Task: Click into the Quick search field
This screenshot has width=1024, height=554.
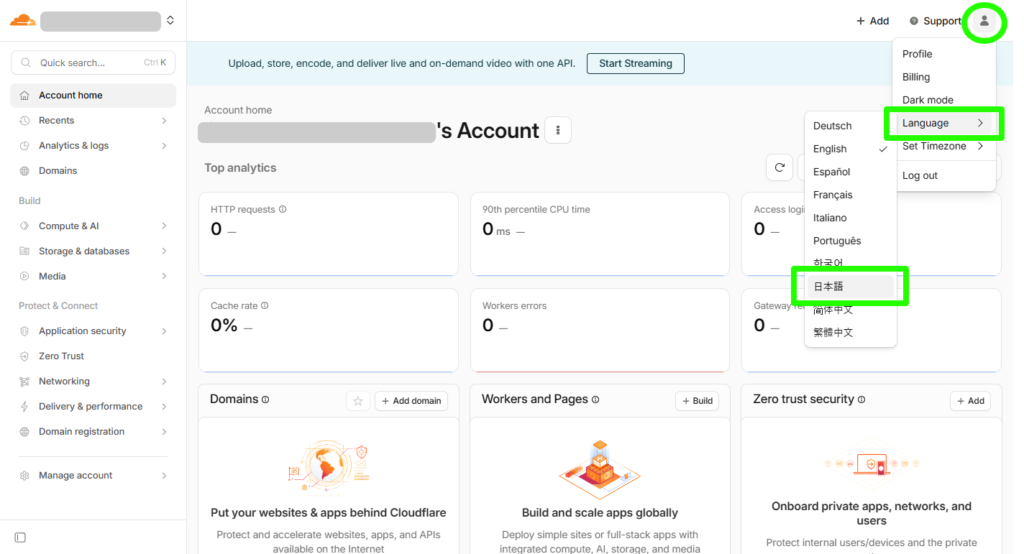Action: 90,63
